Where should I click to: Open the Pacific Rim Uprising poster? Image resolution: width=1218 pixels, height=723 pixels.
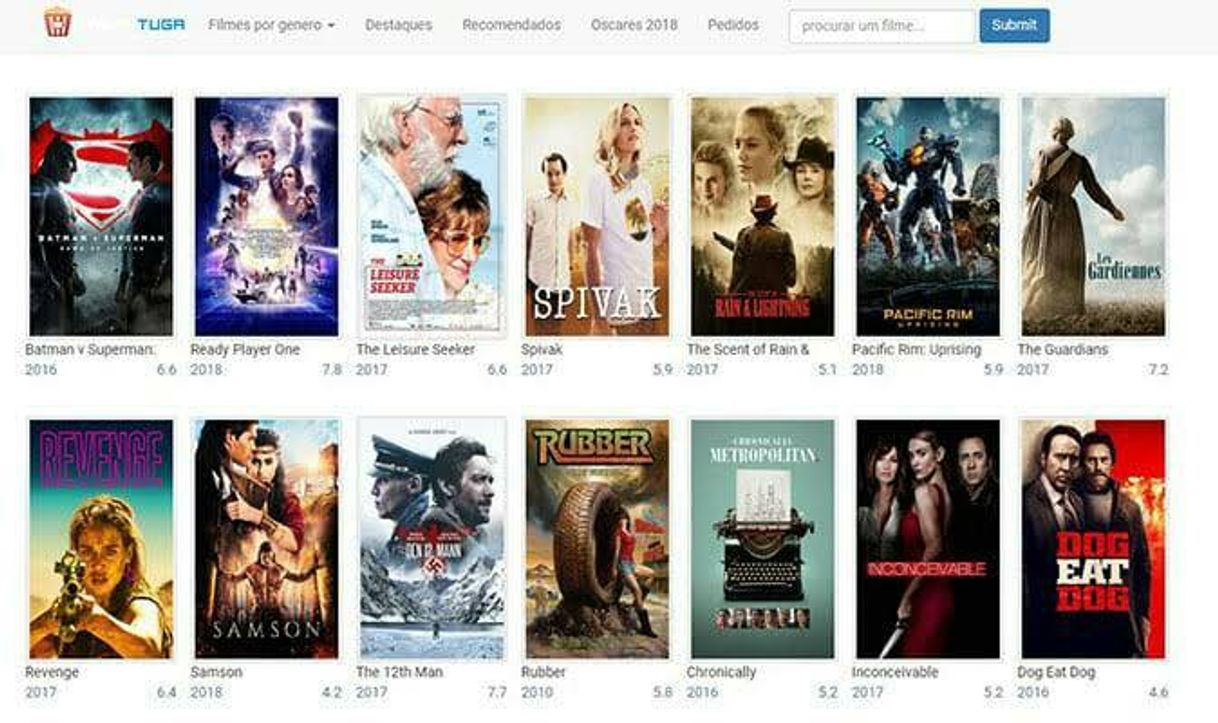click(x=928, y=216)
